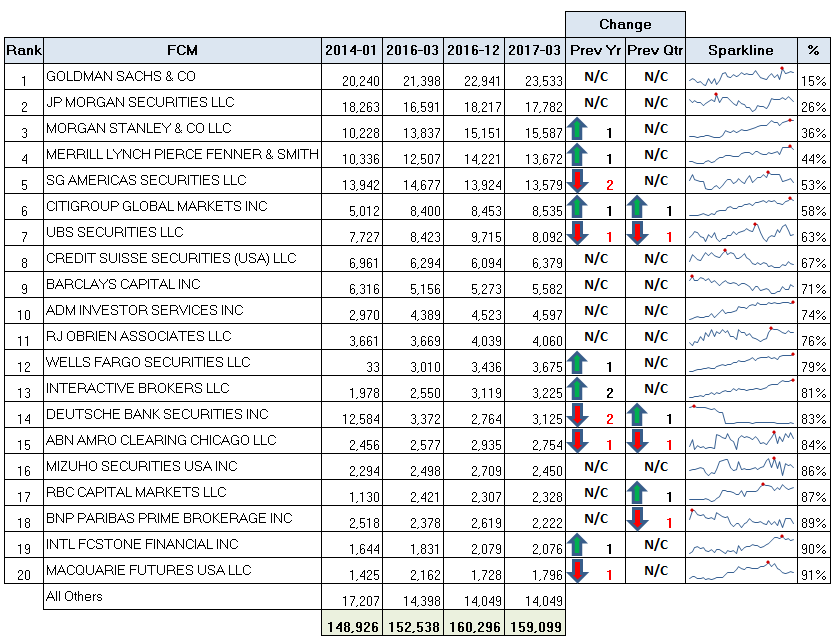
Task: Click Macquarie Futures' 91% cell
Action: pyautogui.click(x=814, y=571)
